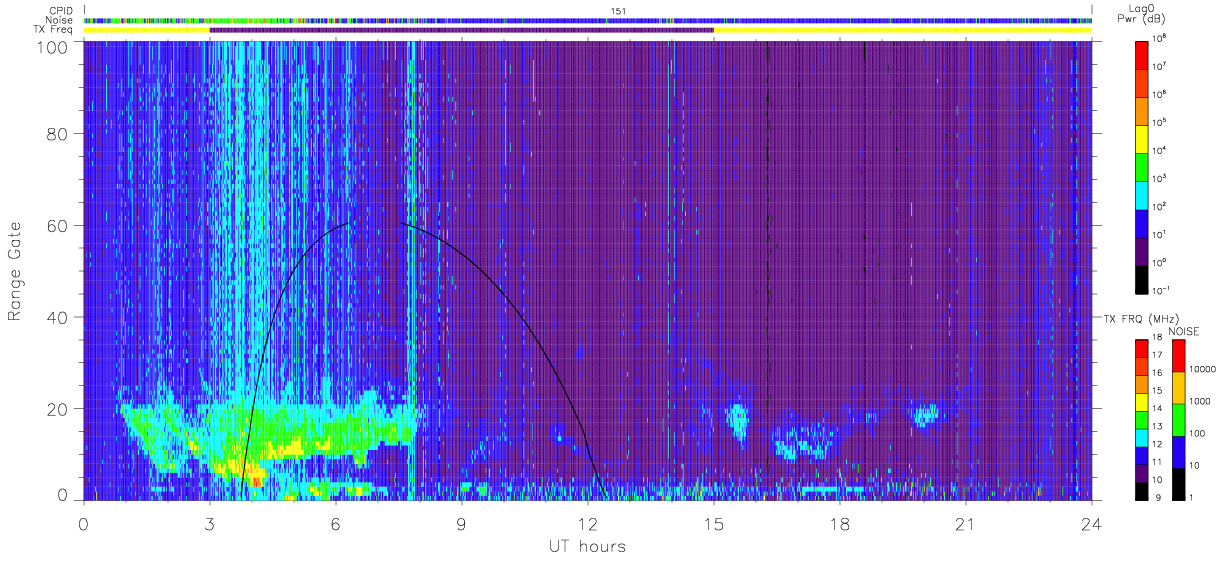Image resolution: width=1228 pixels, height=567 pixels.
Task: Click the '100' label on NOISE scale
Action: (x=1196, y=435)
